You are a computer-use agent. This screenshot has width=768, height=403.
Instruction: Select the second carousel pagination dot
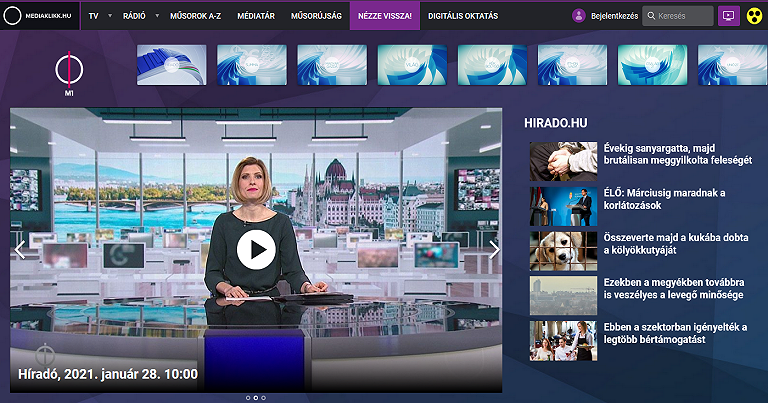[256, 398]
